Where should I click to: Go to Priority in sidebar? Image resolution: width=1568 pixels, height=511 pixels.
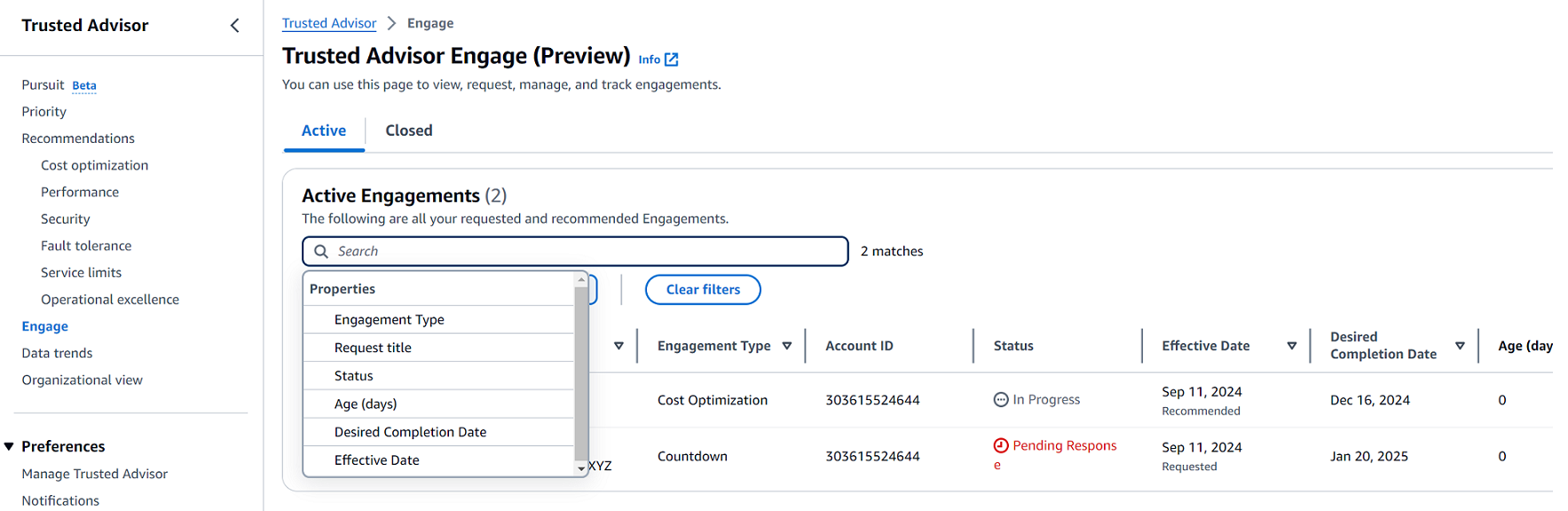[44, 112]
